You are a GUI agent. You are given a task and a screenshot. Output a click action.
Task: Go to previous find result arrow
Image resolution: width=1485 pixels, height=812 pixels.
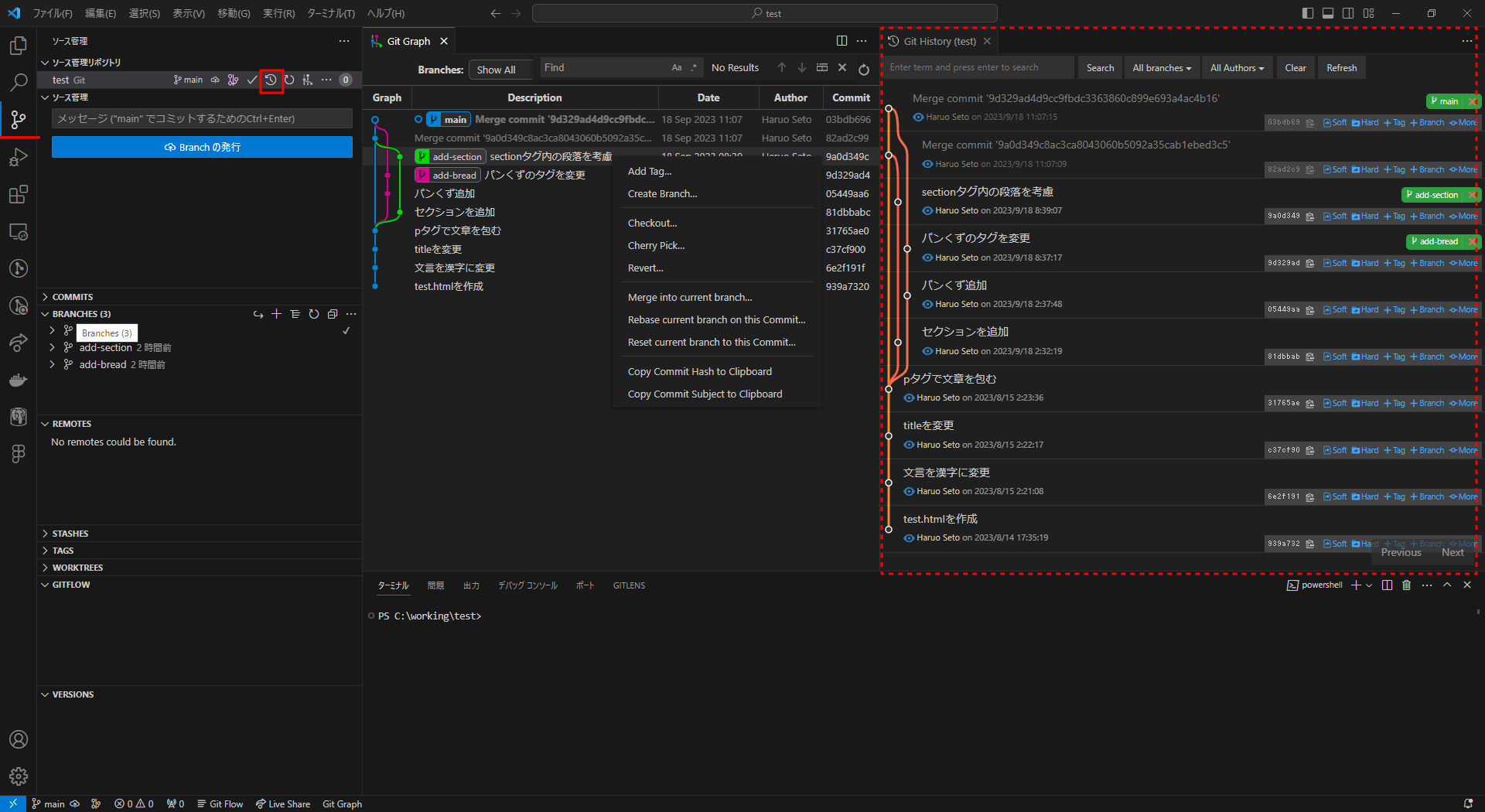(x=782, y=68)
